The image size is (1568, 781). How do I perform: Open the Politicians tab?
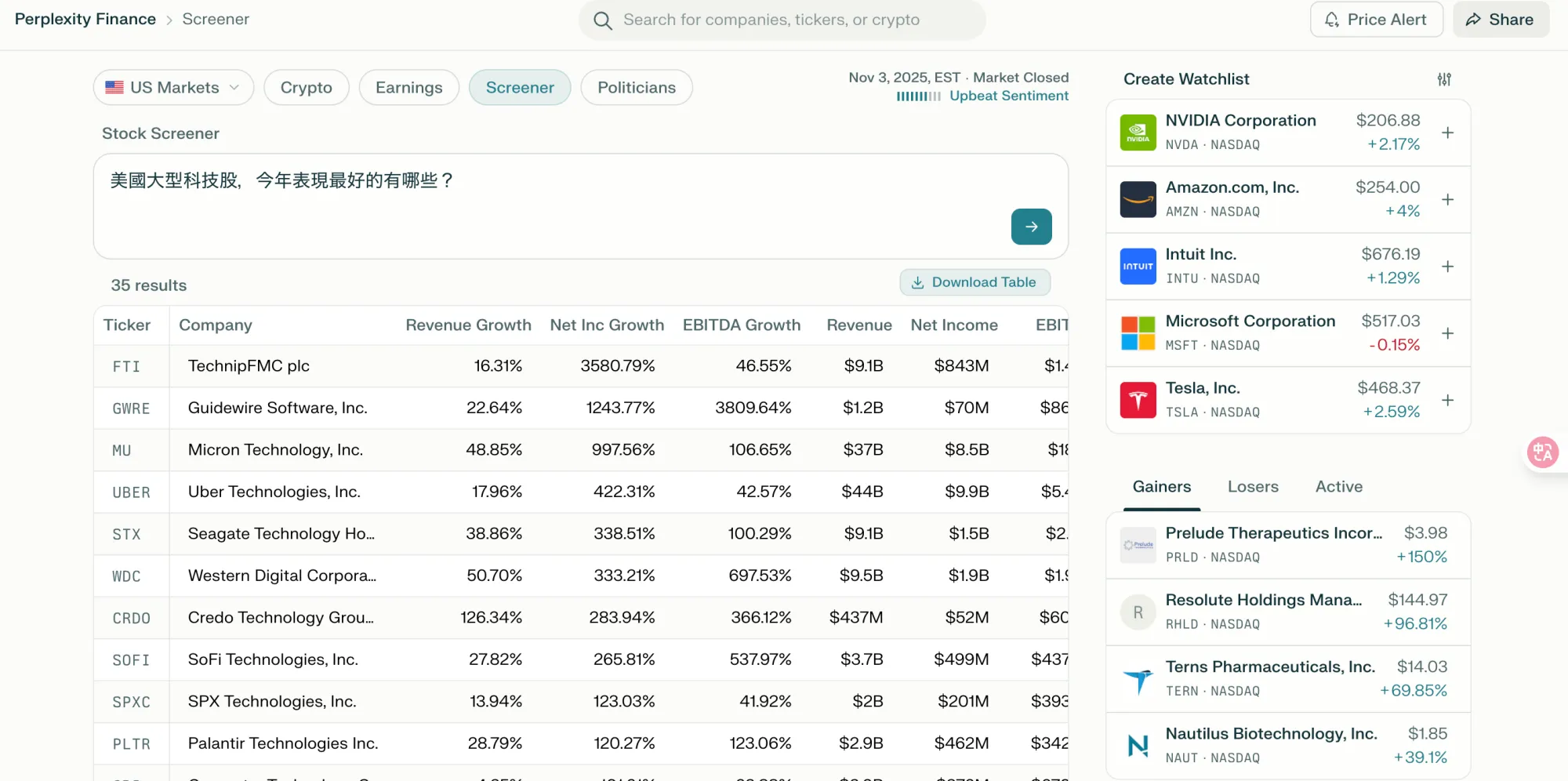click(637, 87)
